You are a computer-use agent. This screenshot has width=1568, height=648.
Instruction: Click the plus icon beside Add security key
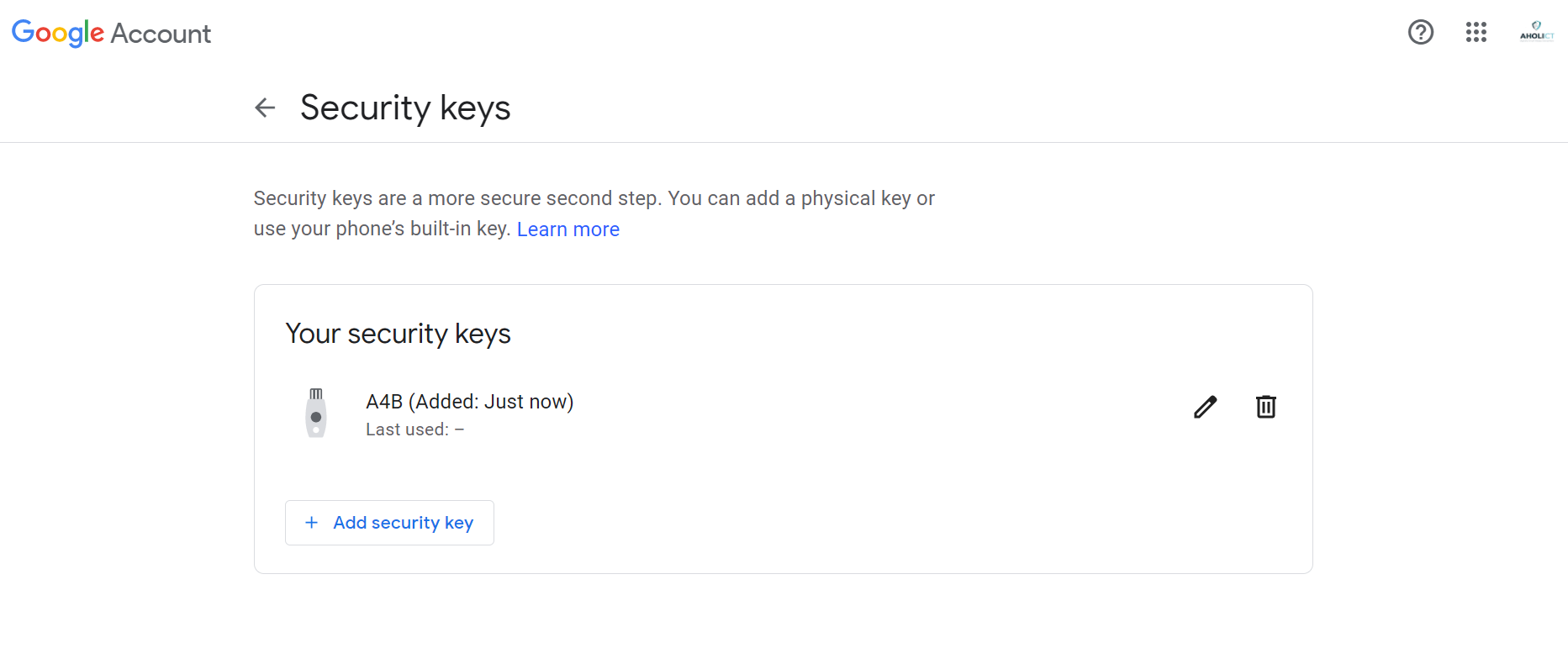tap(311, 523)
